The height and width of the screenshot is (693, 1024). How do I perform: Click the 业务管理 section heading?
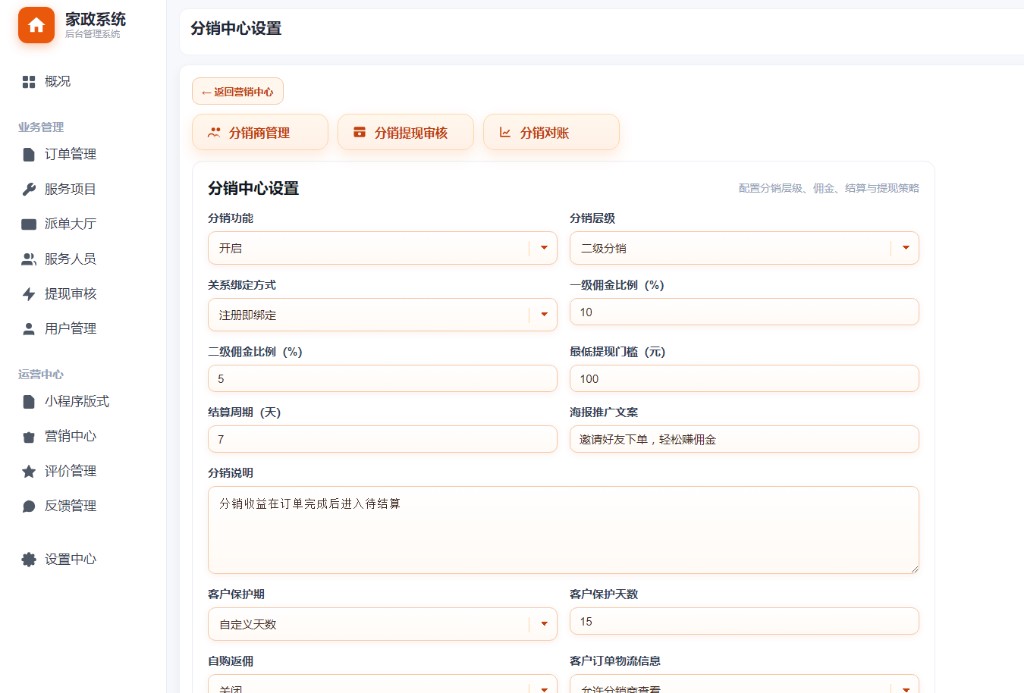pos(40,127)
